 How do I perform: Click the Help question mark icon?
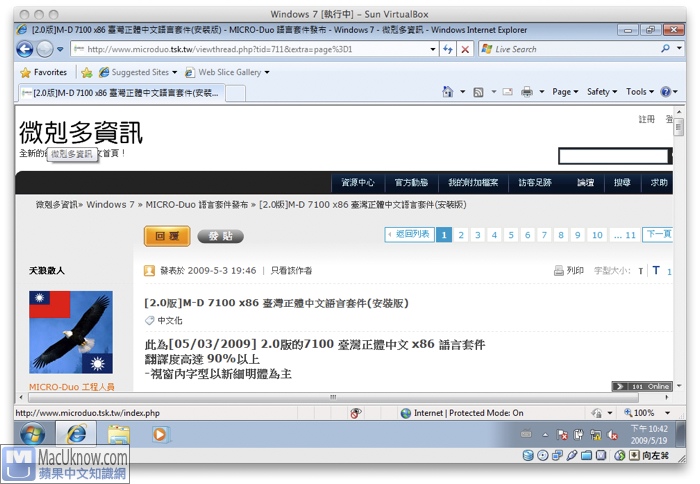(x=666, y=92)
